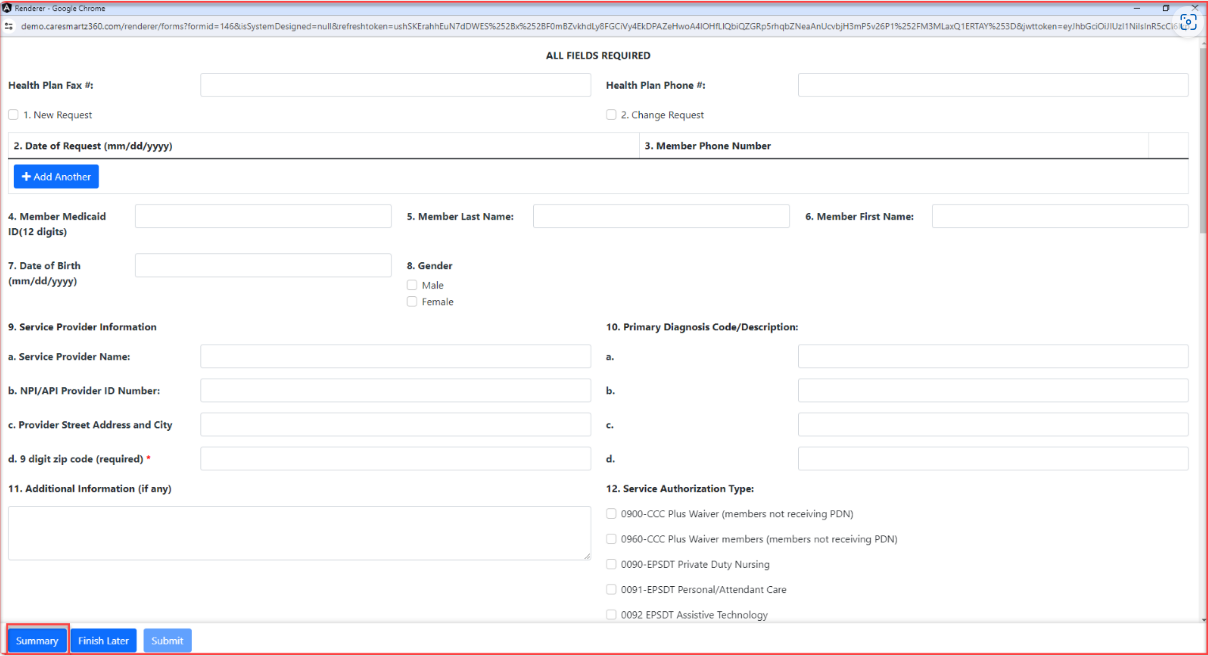
Task: Tick 0900-CCC Plus Waiver option
Action: (611, 514)
